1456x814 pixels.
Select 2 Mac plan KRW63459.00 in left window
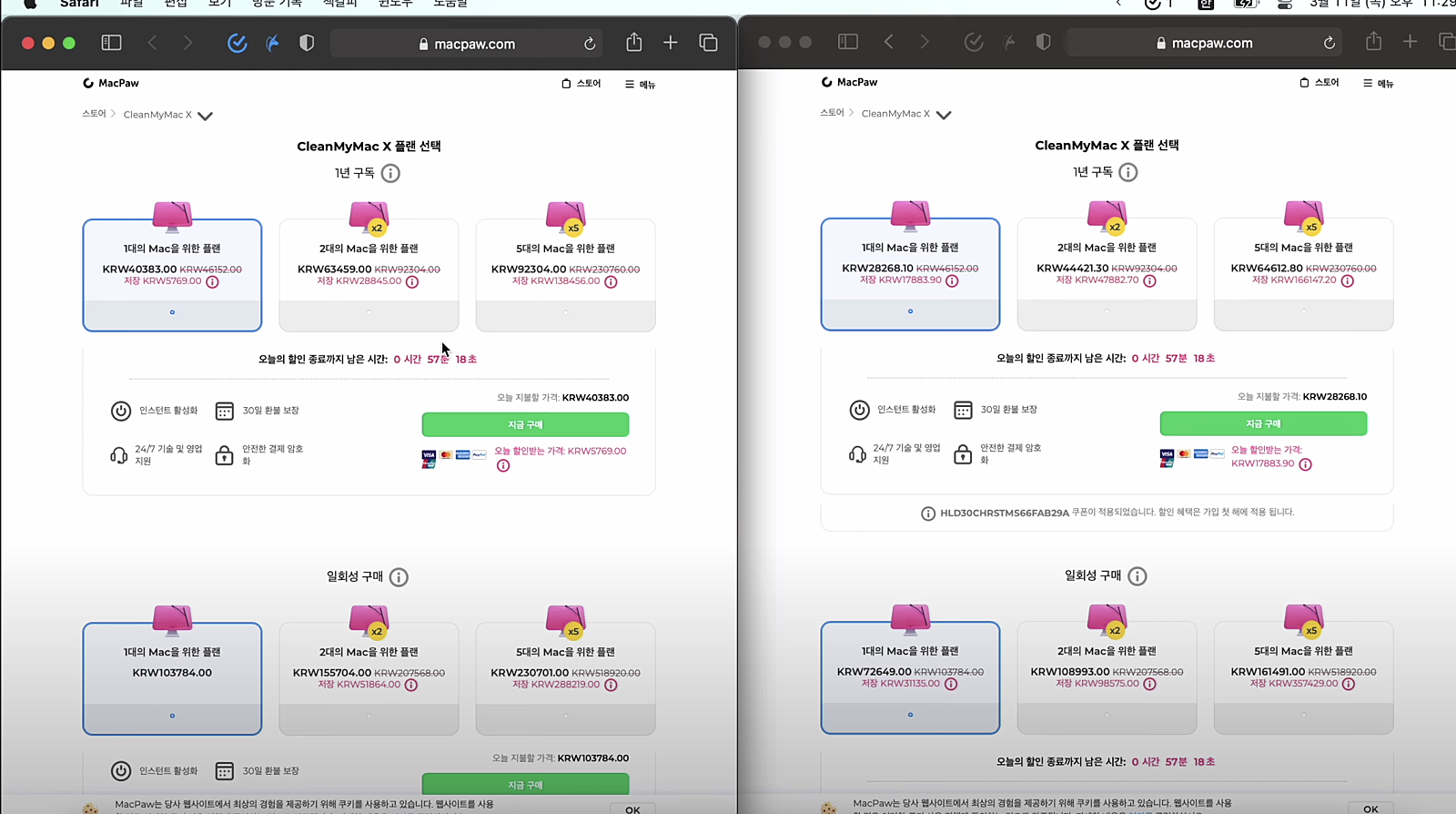tap(369, 275)
